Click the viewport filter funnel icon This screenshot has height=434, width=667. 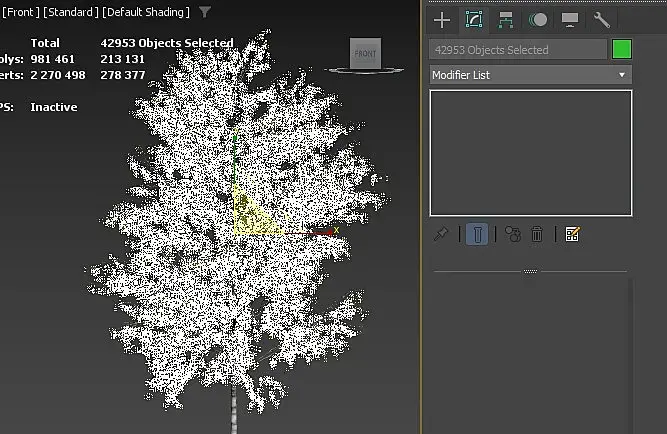click(x=205, y=11)
